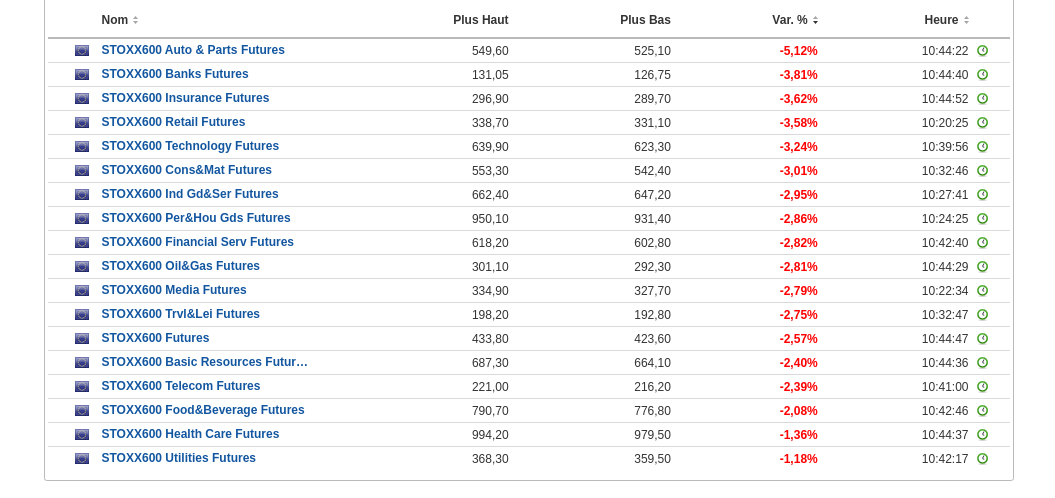The image size is (1055, 498).
Task: Open the STOXX600 Insurance Futures link
Action: 185,98
